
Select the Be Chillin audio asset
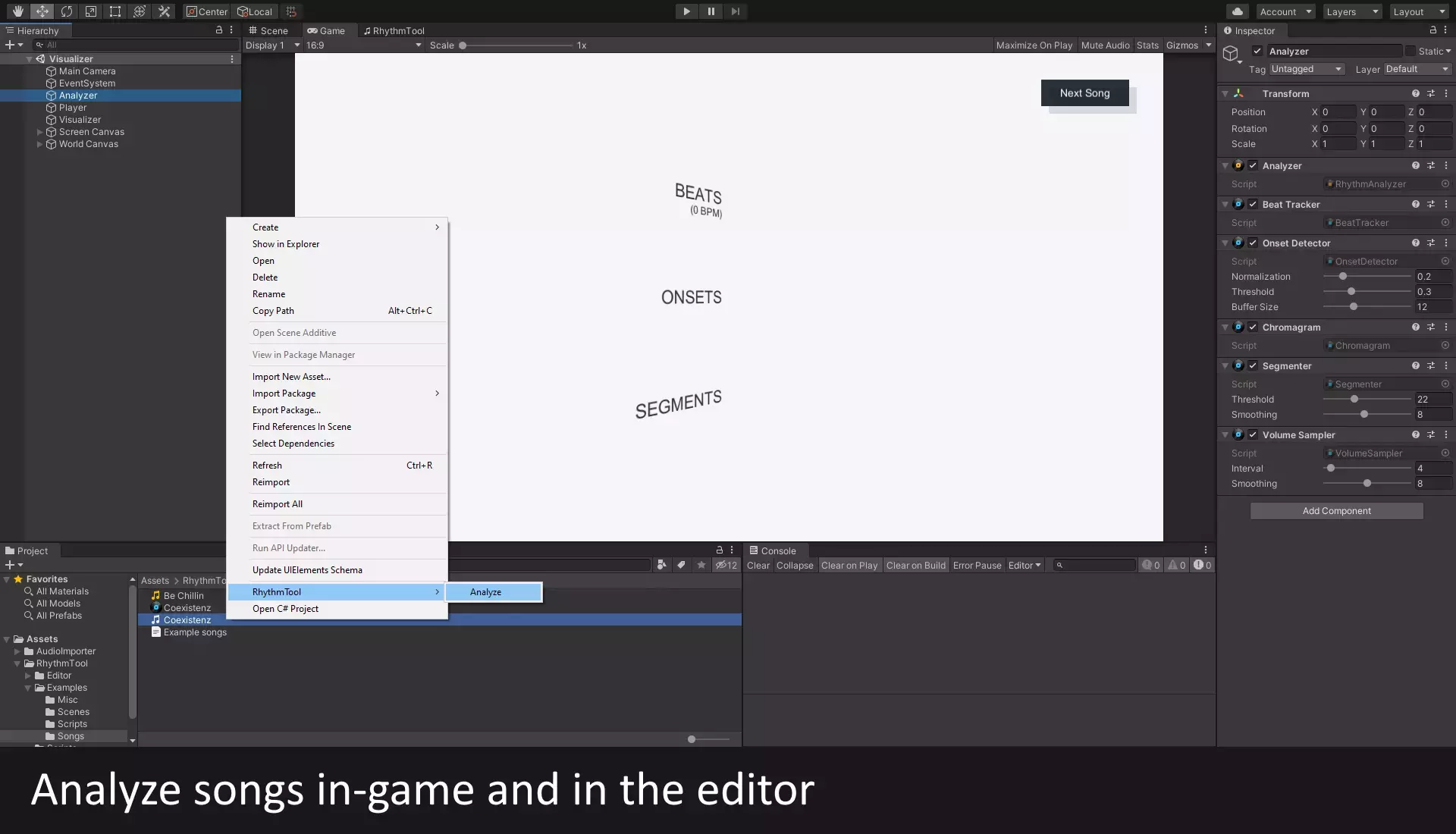tap(184, 596)
